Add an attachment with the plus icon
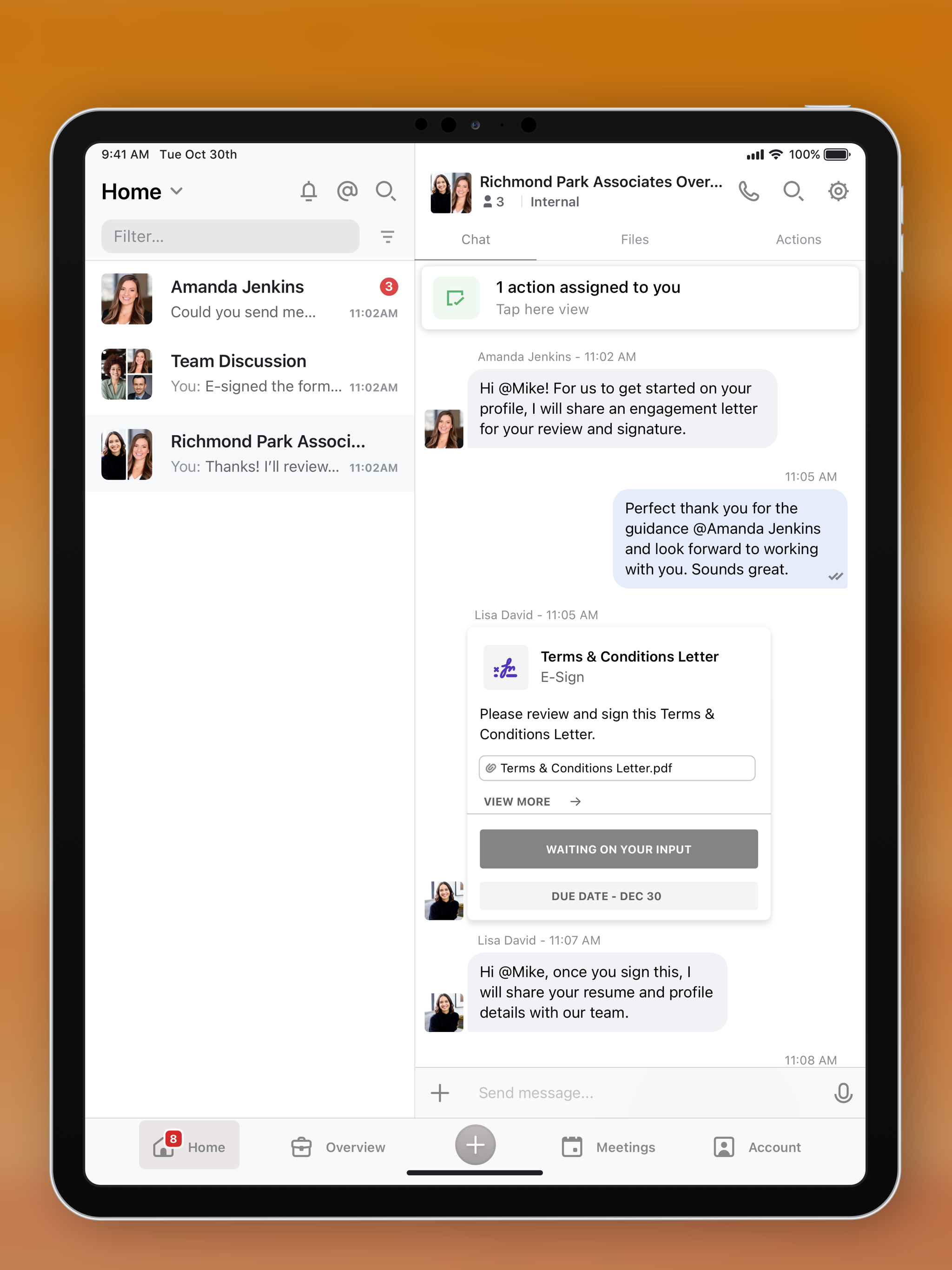Image resolution: width=952 pixels, height=1270 pixels. [440, 1092]
